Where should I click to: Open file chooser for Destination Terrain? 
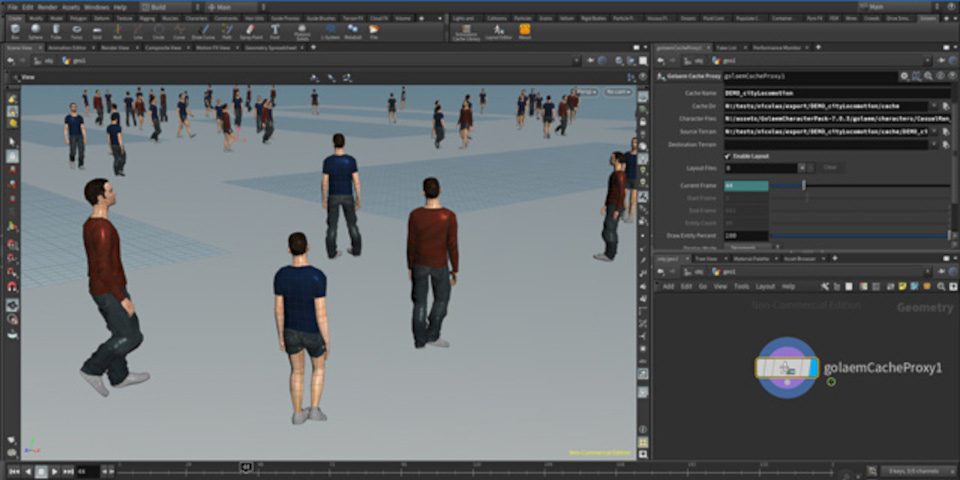[945, 145]
